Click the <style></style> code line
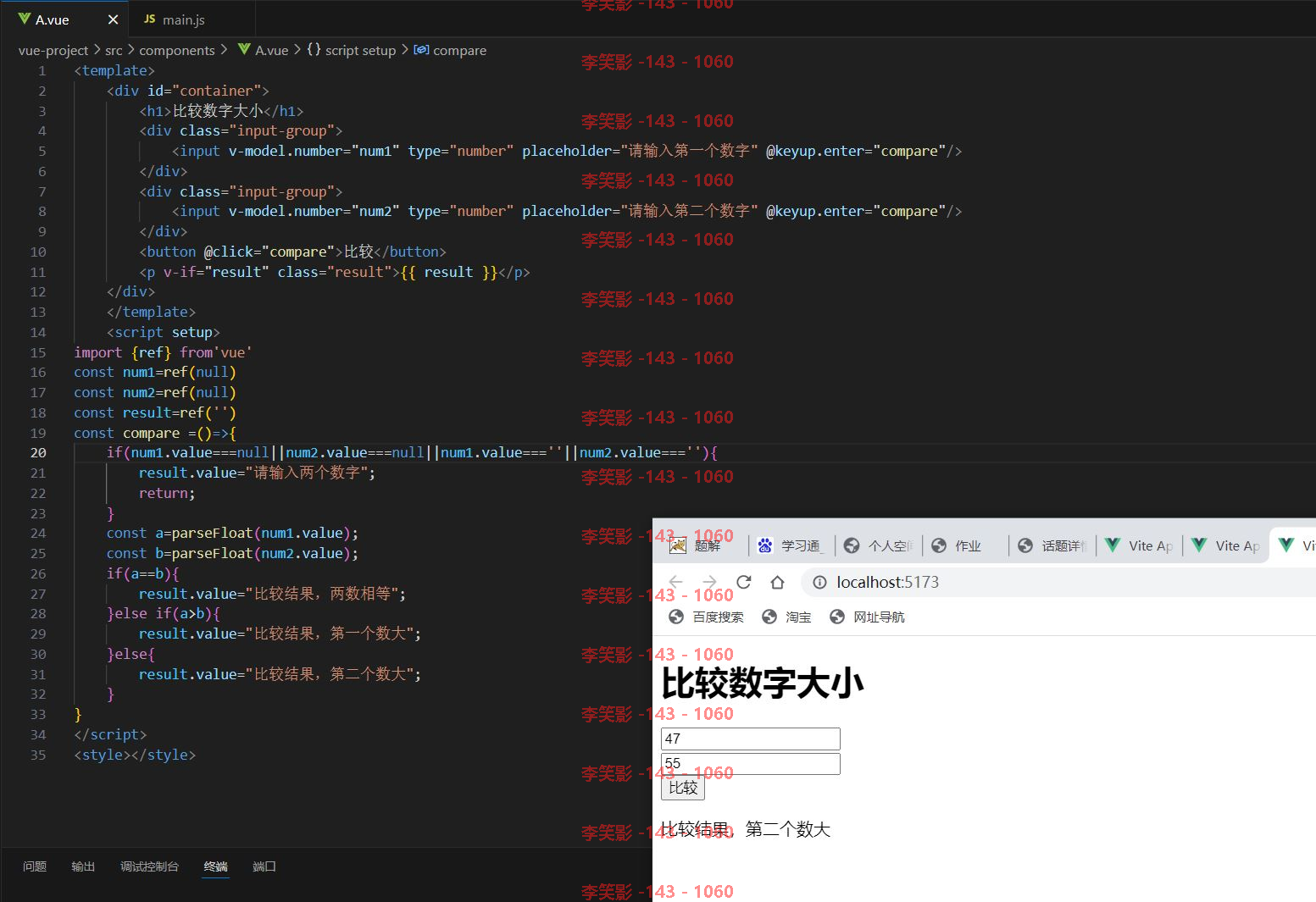1316x902 pixels. click(135, 755)
